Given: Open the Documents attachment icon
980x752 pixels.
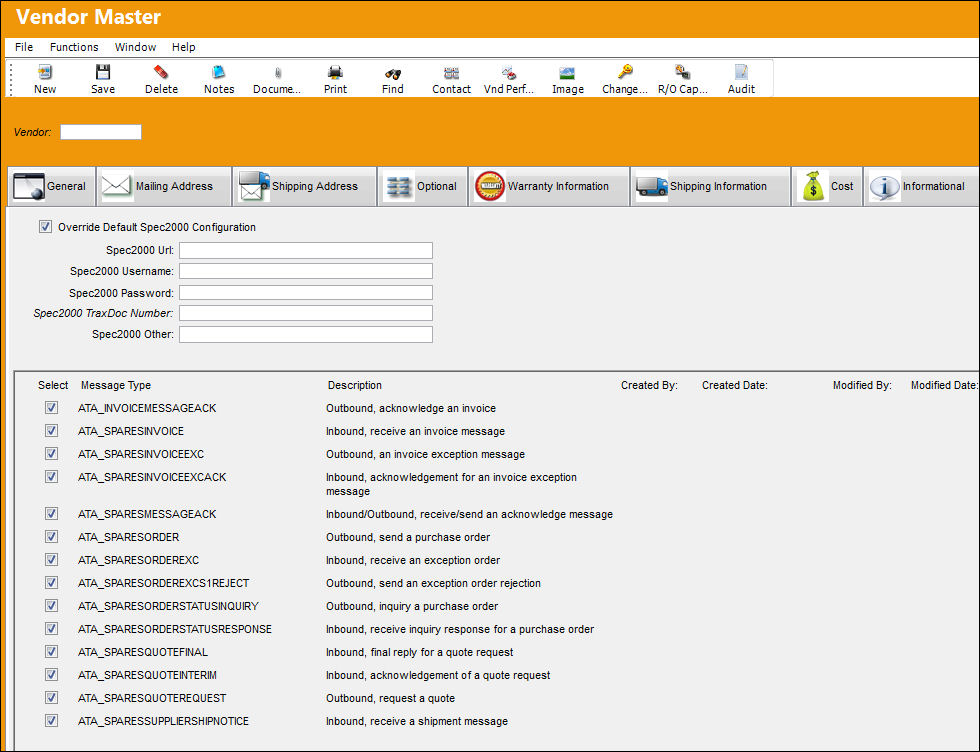Looking at the screenshot, I should pyautogui.click(x=278, y=73).
